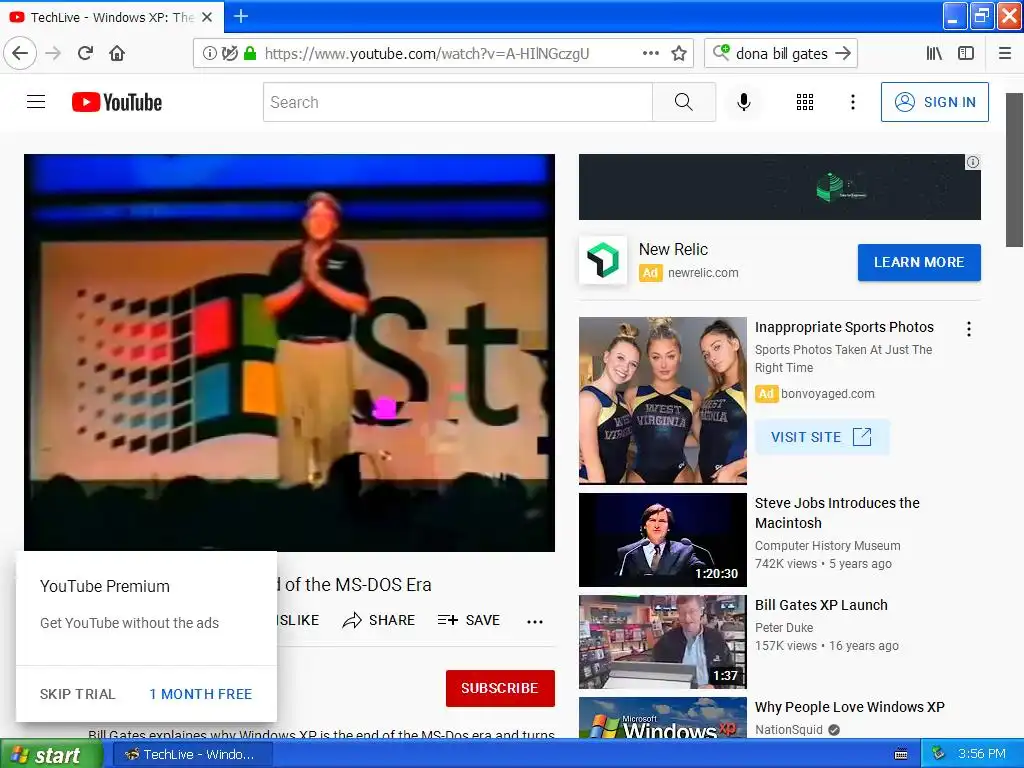Click the browser search box text 'dona bill gates'
The height and width of the screenshot is (768, 1024).
(782, 54)
